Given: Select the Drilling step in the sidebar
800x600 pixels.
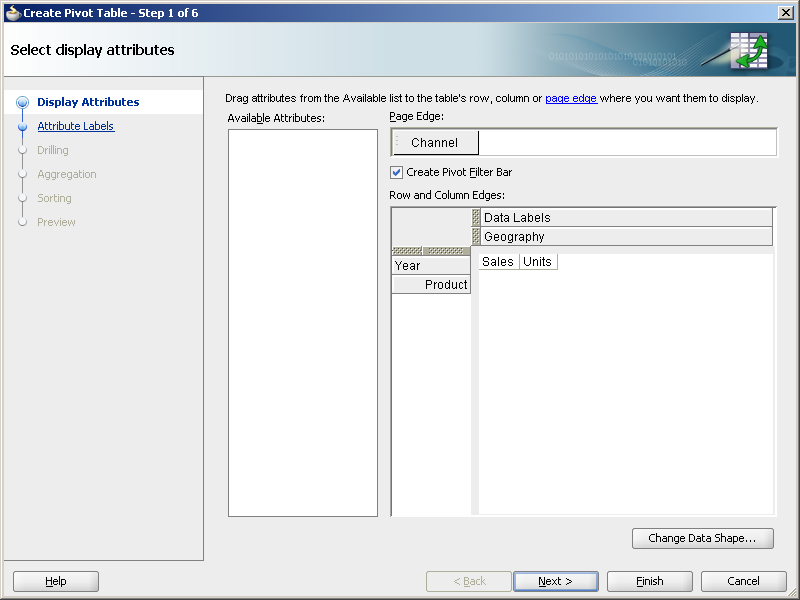Looking at the screenshot, I should pos(53,150).
